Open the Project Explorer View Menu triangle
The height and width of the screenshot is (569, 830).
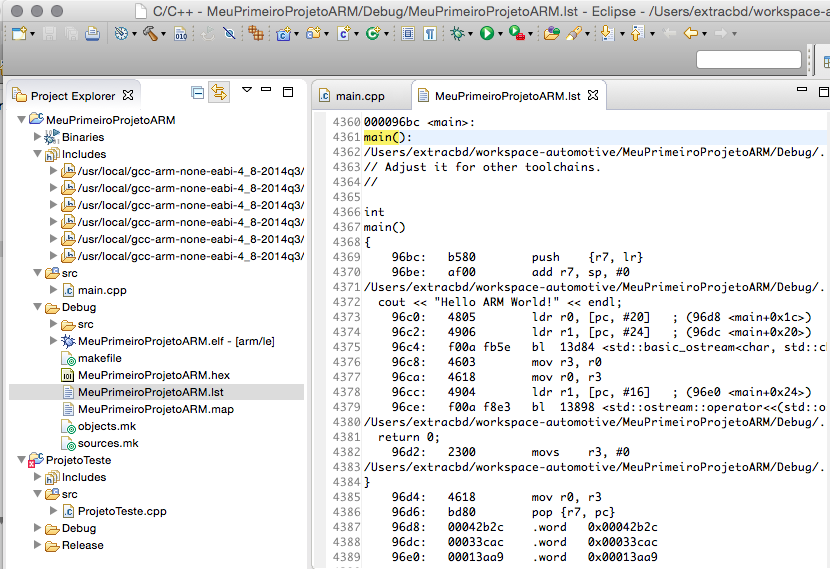(x=247, y=90)
